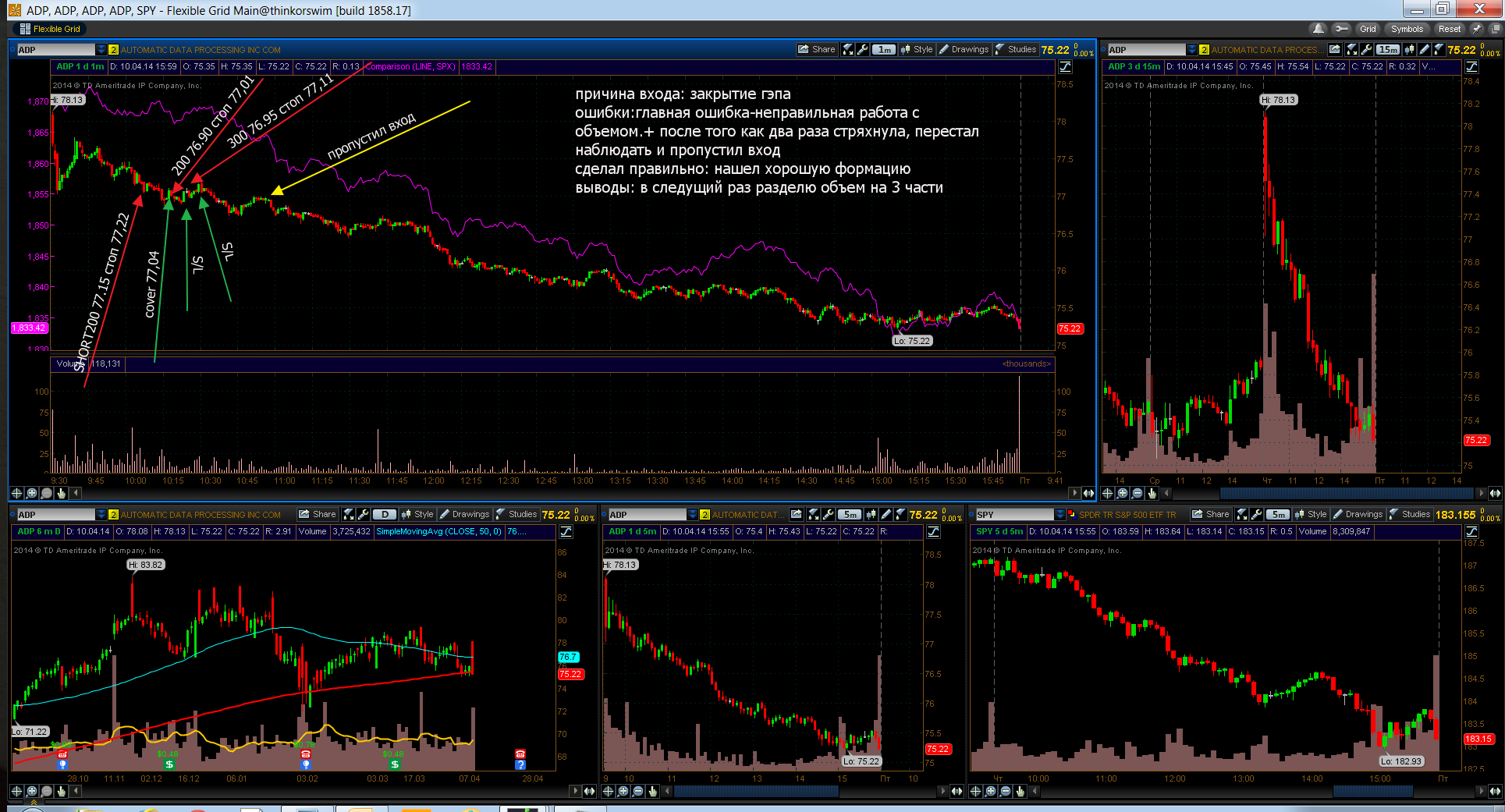Toggle status line icon on ADP 5m chart
The image size is (1505, 812).
[x=933, y=532]
